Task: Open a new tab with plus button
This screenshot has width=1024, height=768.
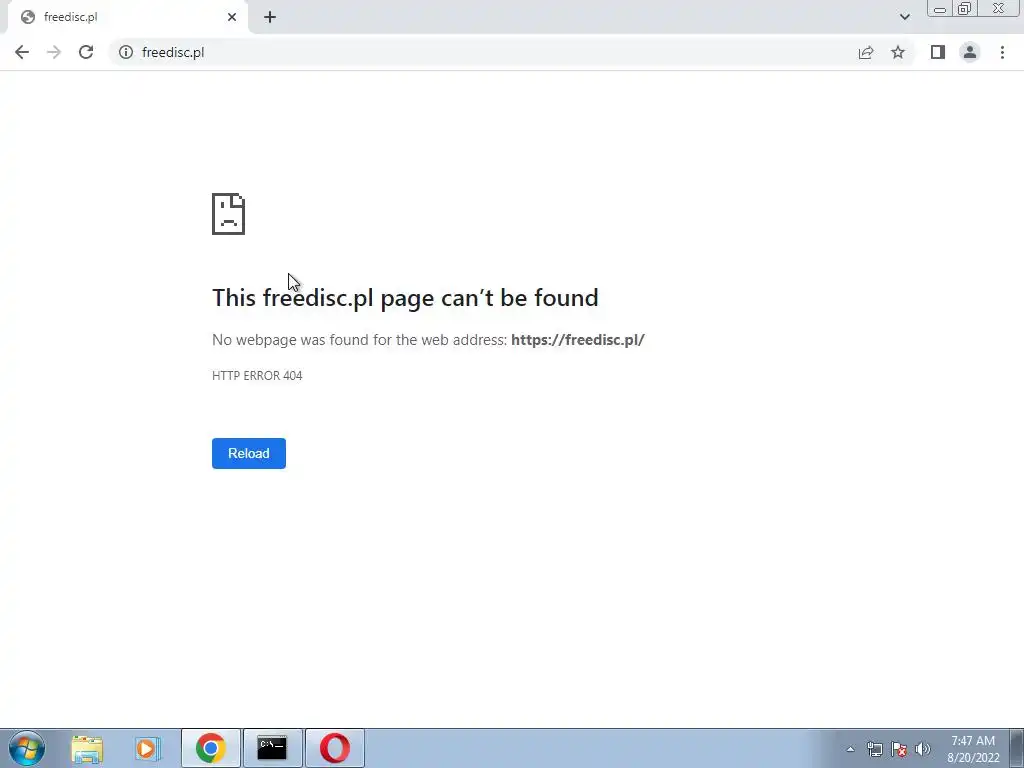Action: click(x=270, y=17)
